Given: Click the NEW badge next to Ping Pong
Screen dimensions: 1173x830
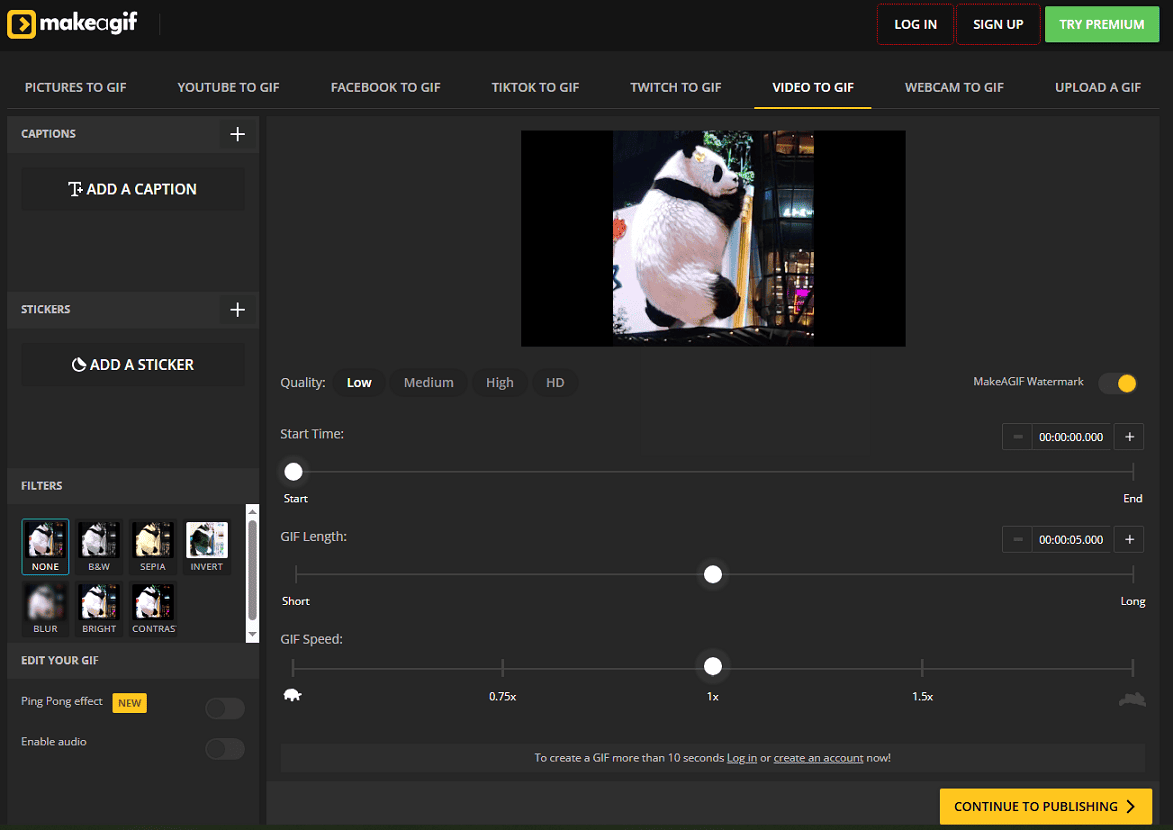Looking at the screenshot, I should [x=129, y=703].
